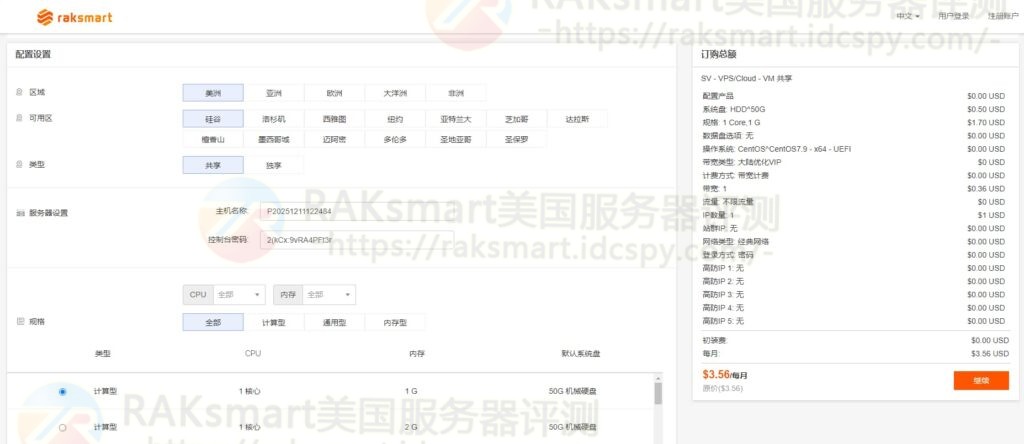Click the 类型 type icon
The width and height of the screenshot is (1024, 444).
pos(20,164)
